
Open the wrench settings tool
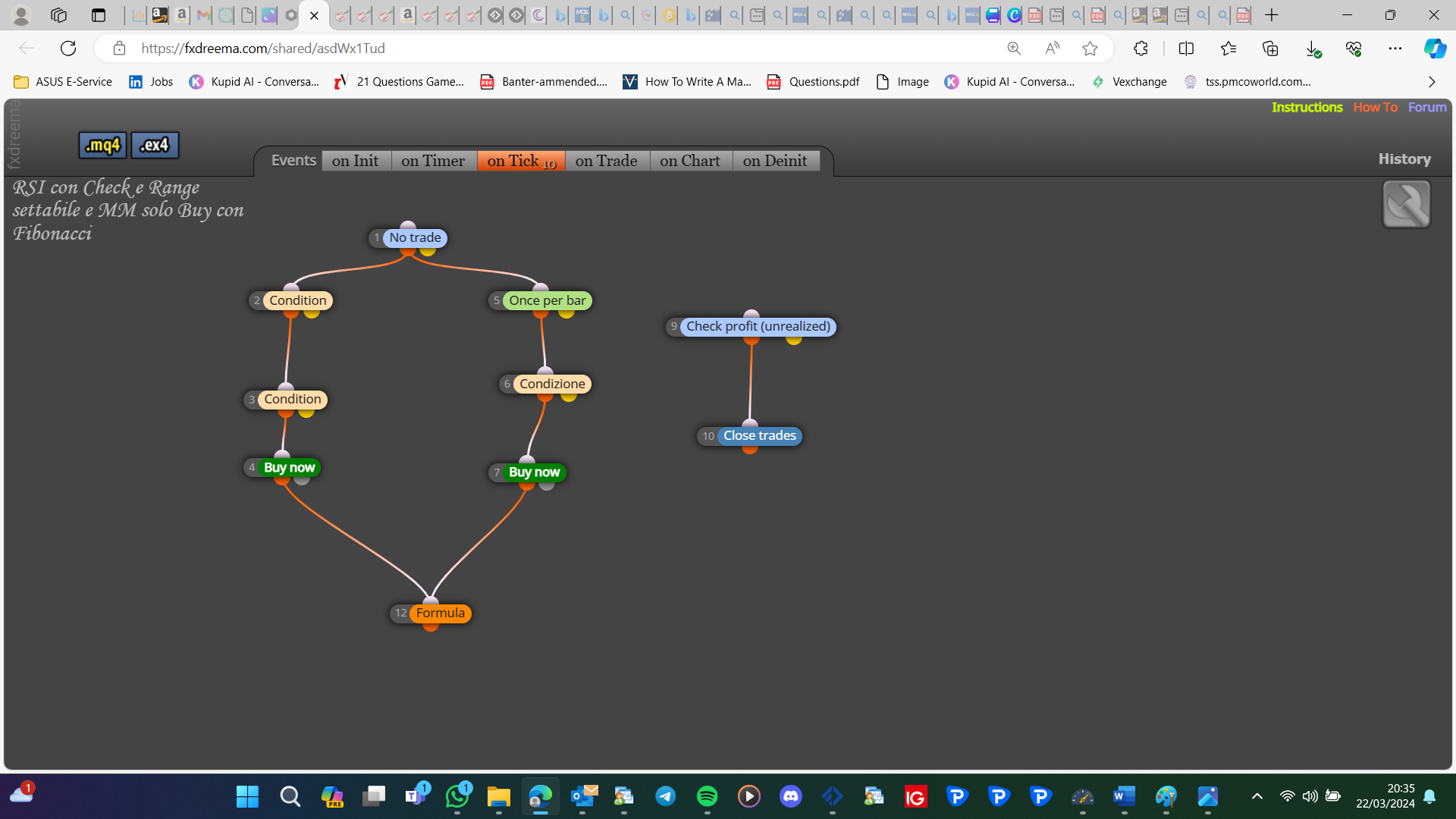coord(1406,204)
